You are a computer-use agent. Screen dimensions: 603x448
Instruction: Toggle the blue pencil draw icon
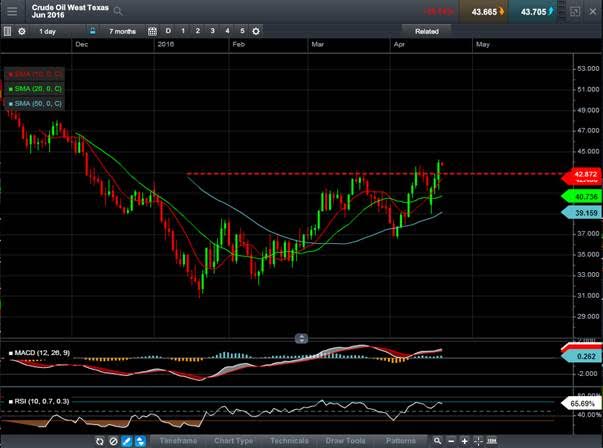127,441
